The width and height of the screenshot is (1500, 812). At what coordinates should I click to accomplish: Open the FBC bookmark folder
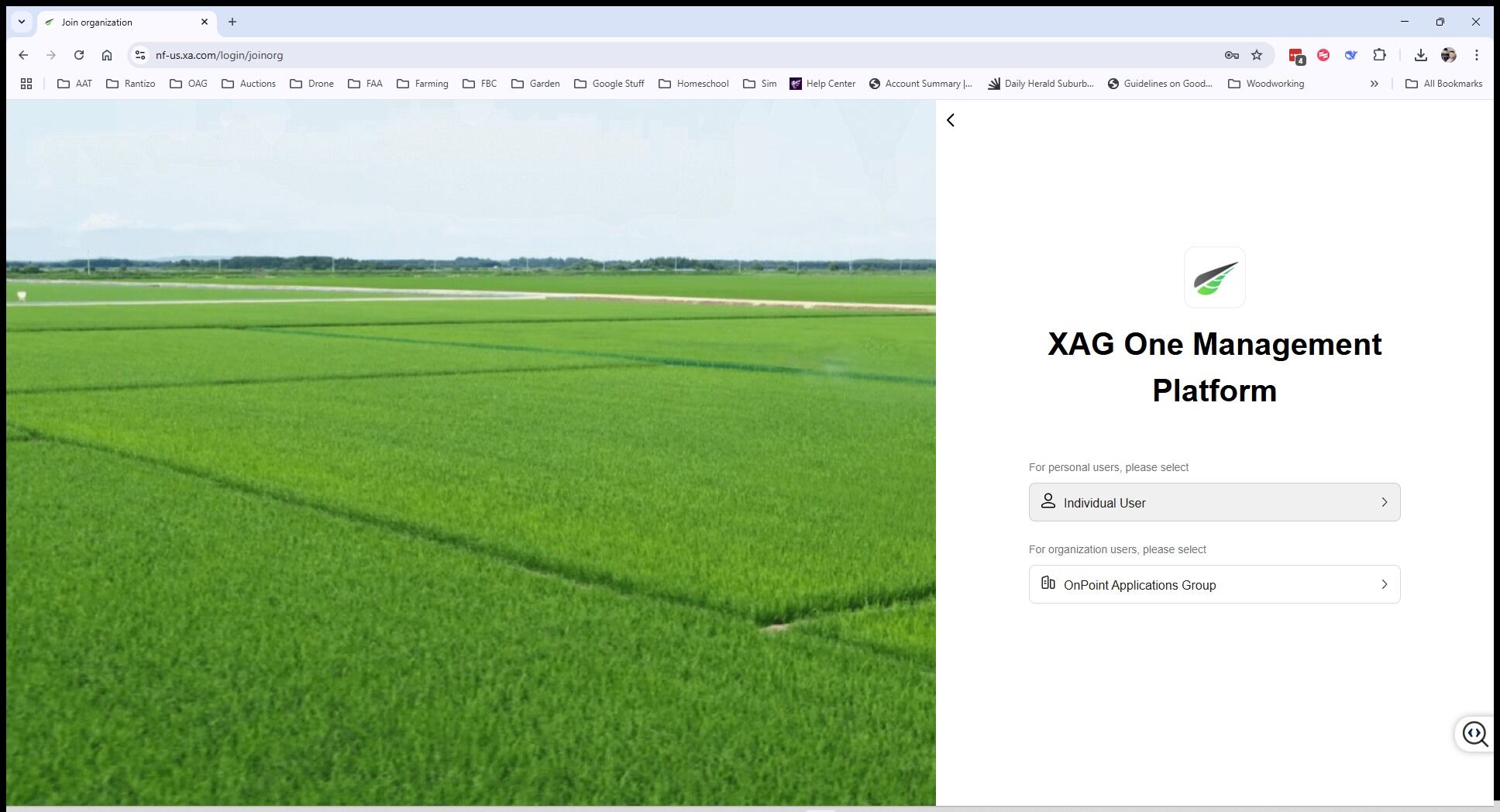click(480, 84)
